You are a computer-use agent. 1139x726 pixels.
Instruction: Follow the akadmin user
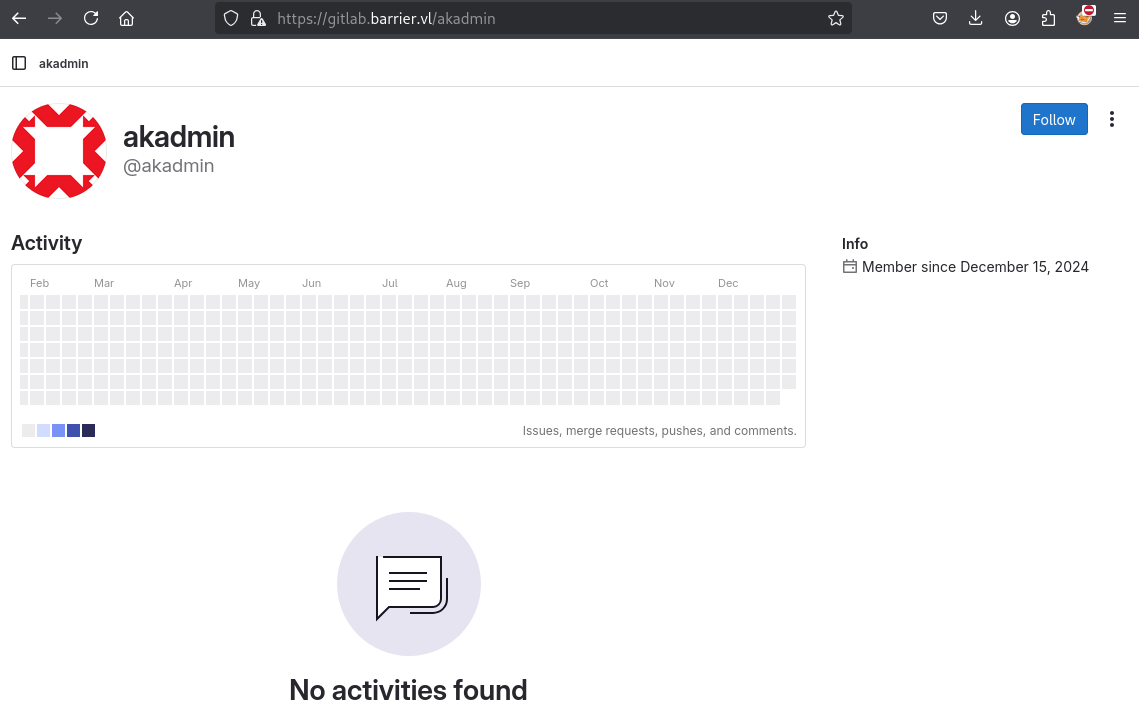(1054, 119)
